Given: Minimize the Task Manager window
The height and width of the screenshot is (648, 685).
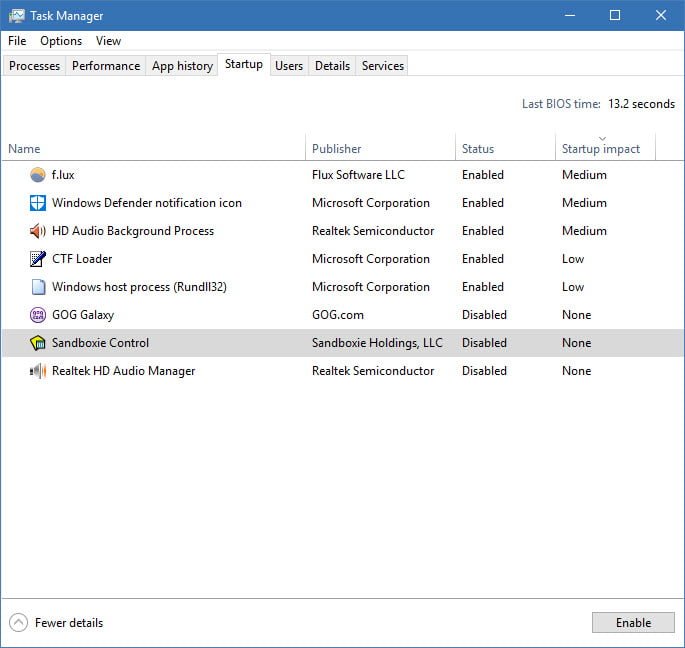Looking at the screenshot, I should pos(570,15).
